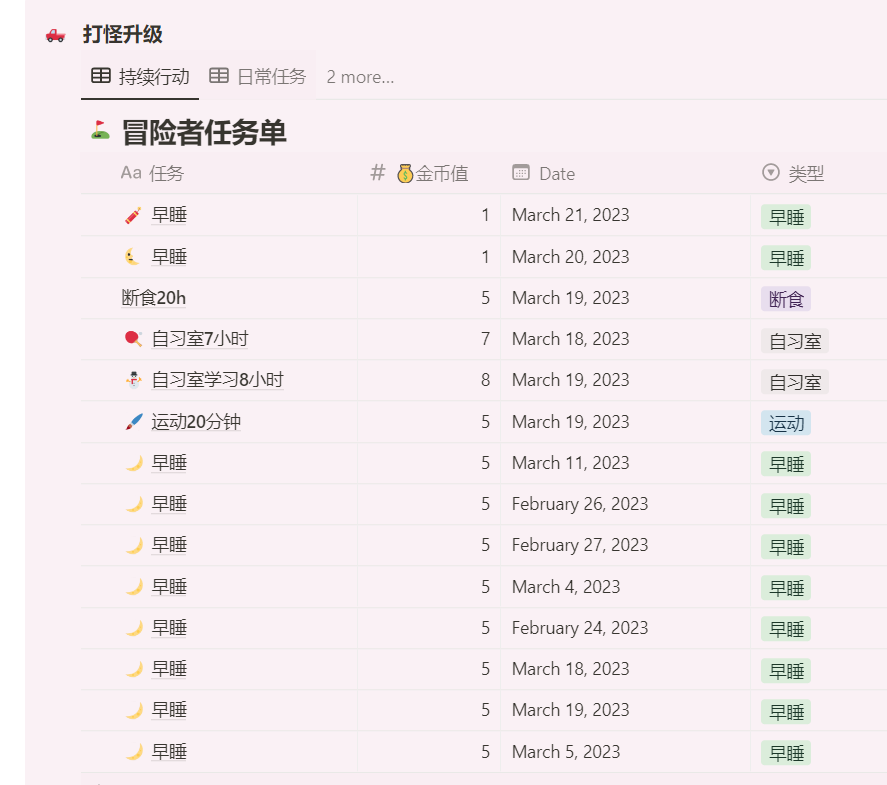
Task: Open the 打怪升级 page title
Action: 122,35
